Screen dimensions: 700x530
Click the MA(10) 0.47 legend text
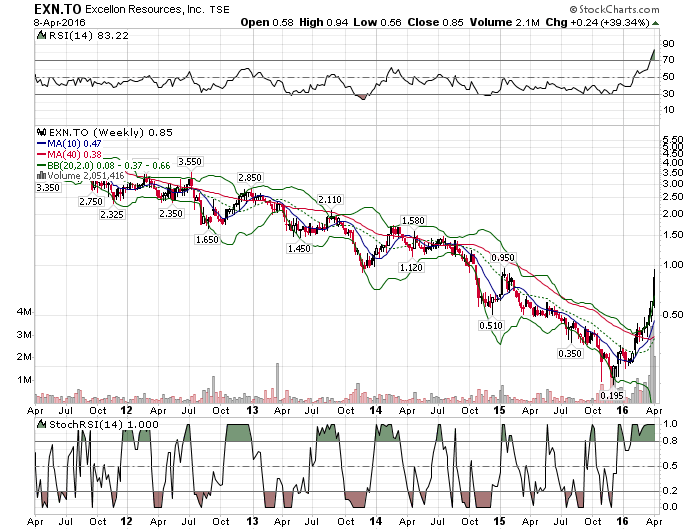[x=74, y=144]
